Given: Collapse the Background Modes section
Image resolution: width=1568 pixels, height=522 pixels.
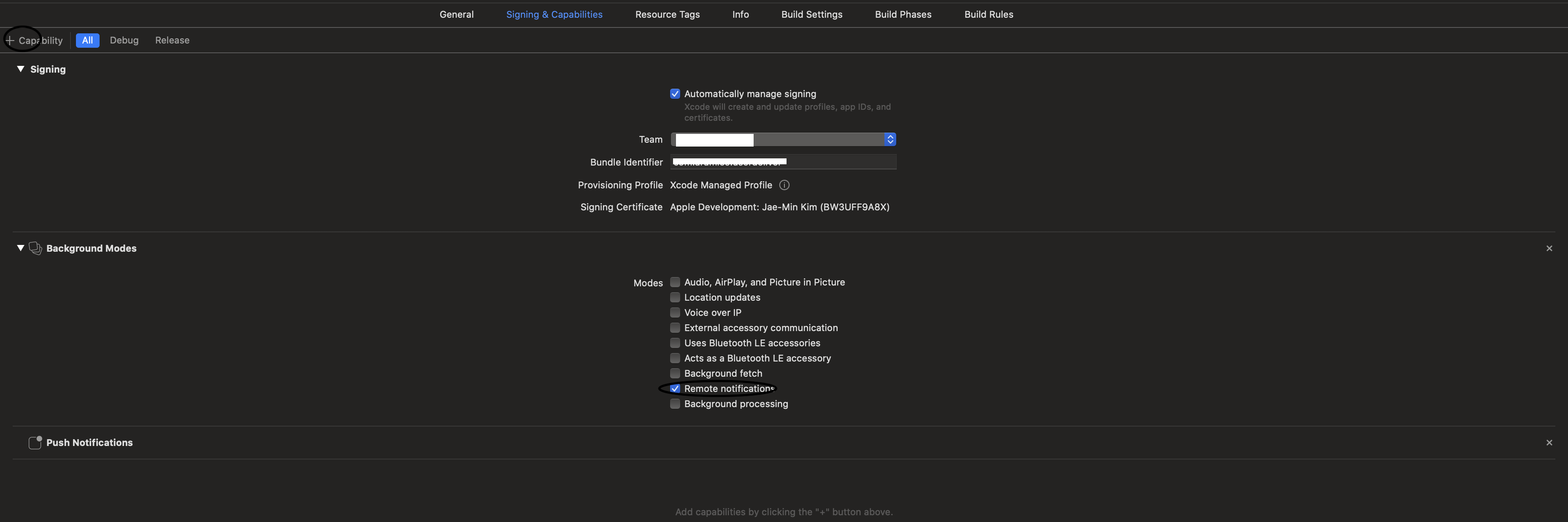Looking at the screenshot, I should 21,248.
